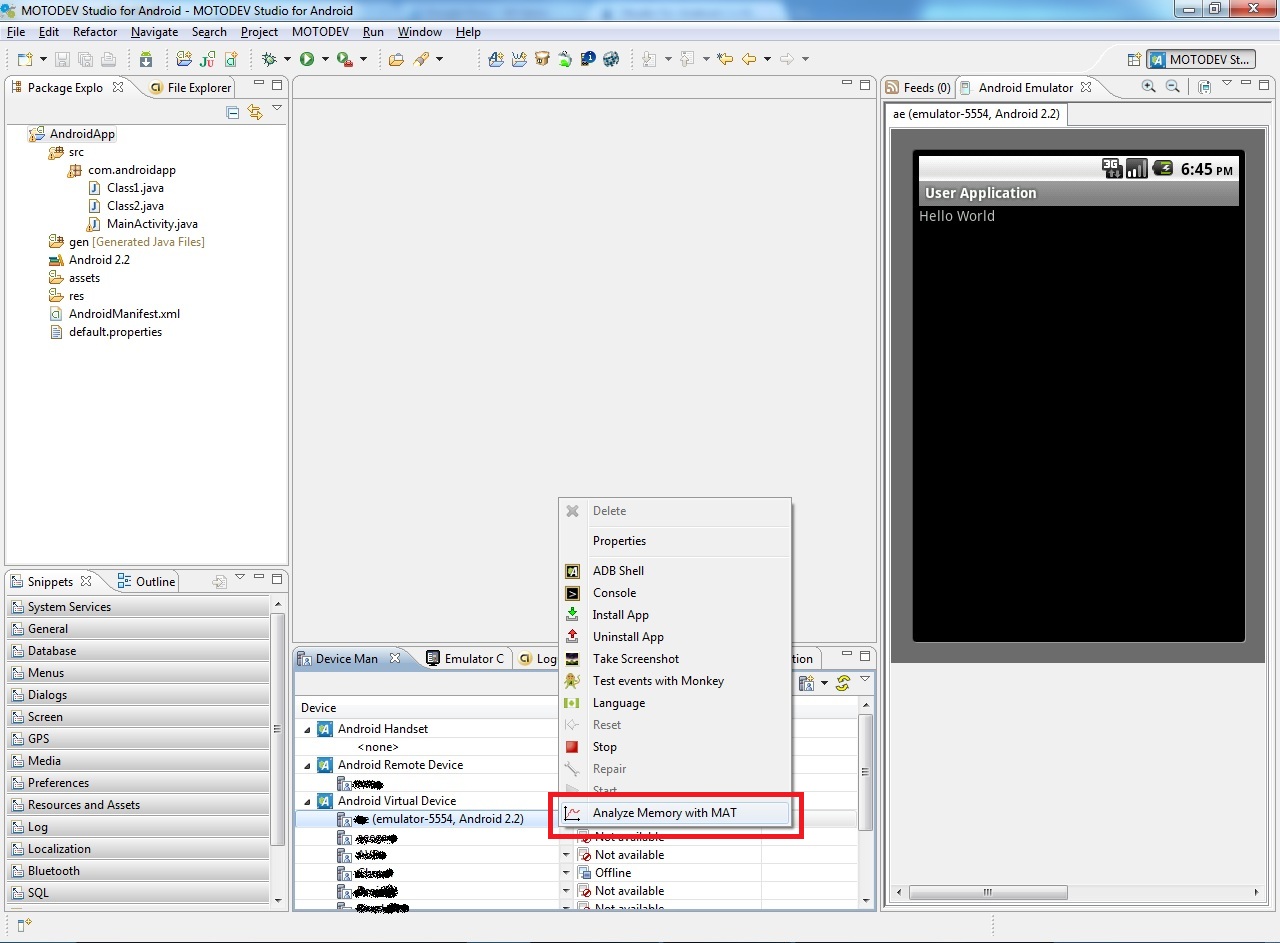Switch to the Outline tab

[146, 581]
